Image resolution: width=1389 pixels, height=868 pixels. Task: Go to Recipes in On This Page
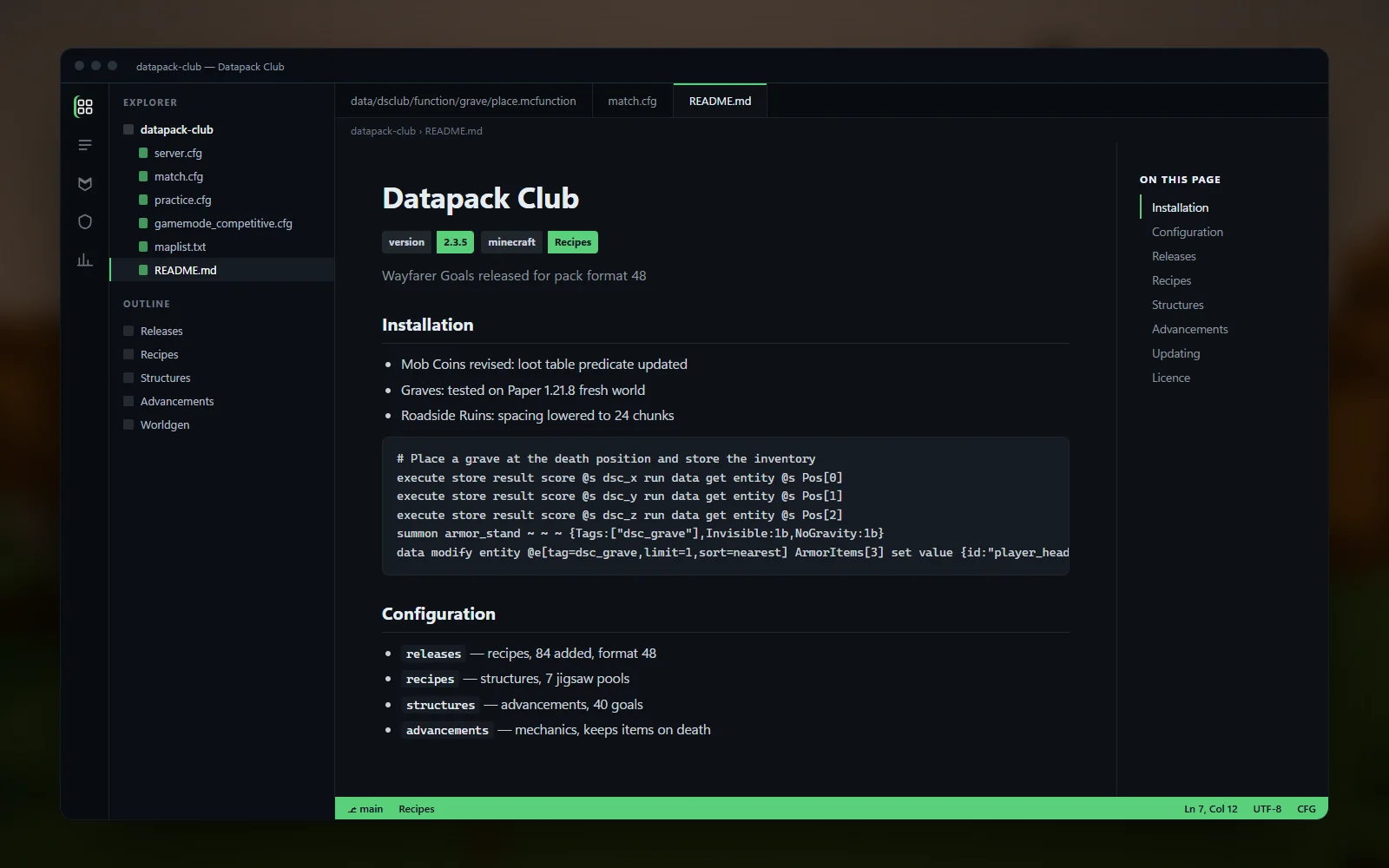pyautogui.click(x=1171, y=280)
